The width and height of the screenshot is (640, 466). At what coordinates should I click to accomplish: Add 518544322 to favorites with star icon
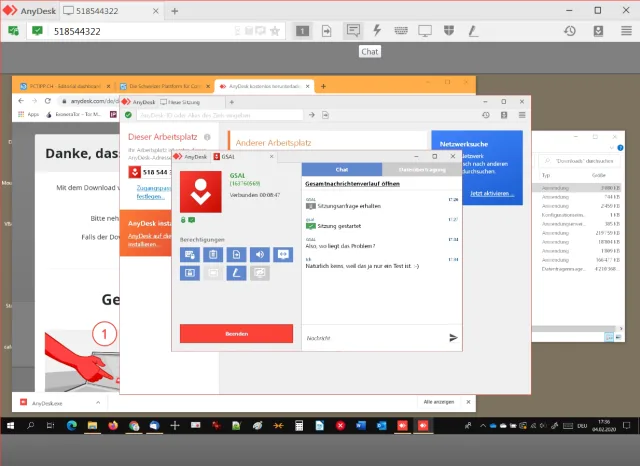coord(275,31)
